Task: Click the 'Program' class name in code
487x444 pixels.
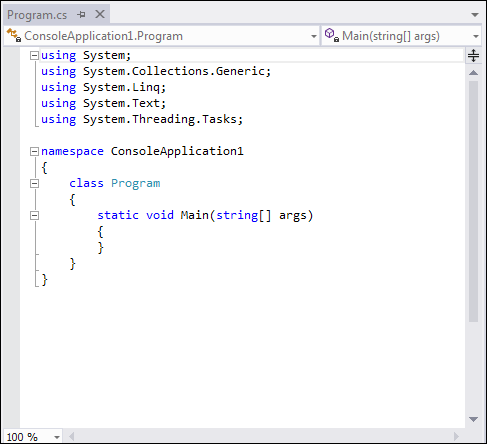Action: 136,183
